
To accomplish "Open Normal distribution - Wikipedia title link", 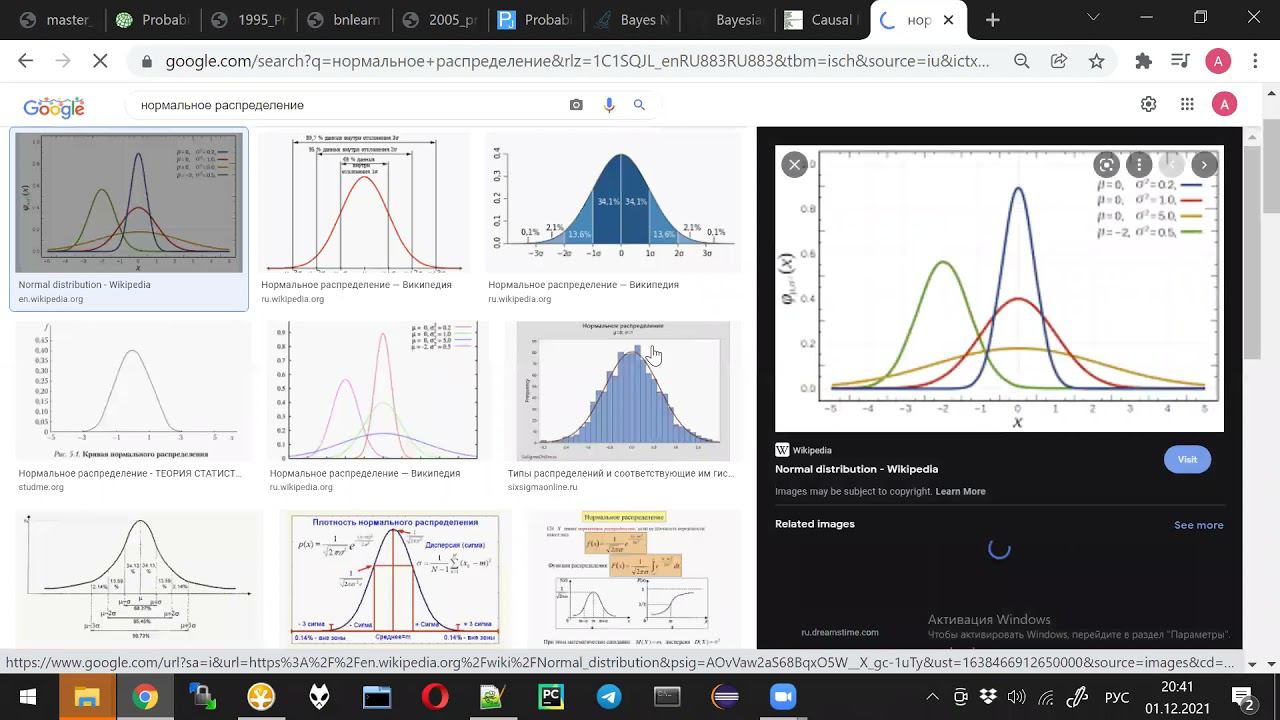I will pyautogui.click(x=856, y=469).
